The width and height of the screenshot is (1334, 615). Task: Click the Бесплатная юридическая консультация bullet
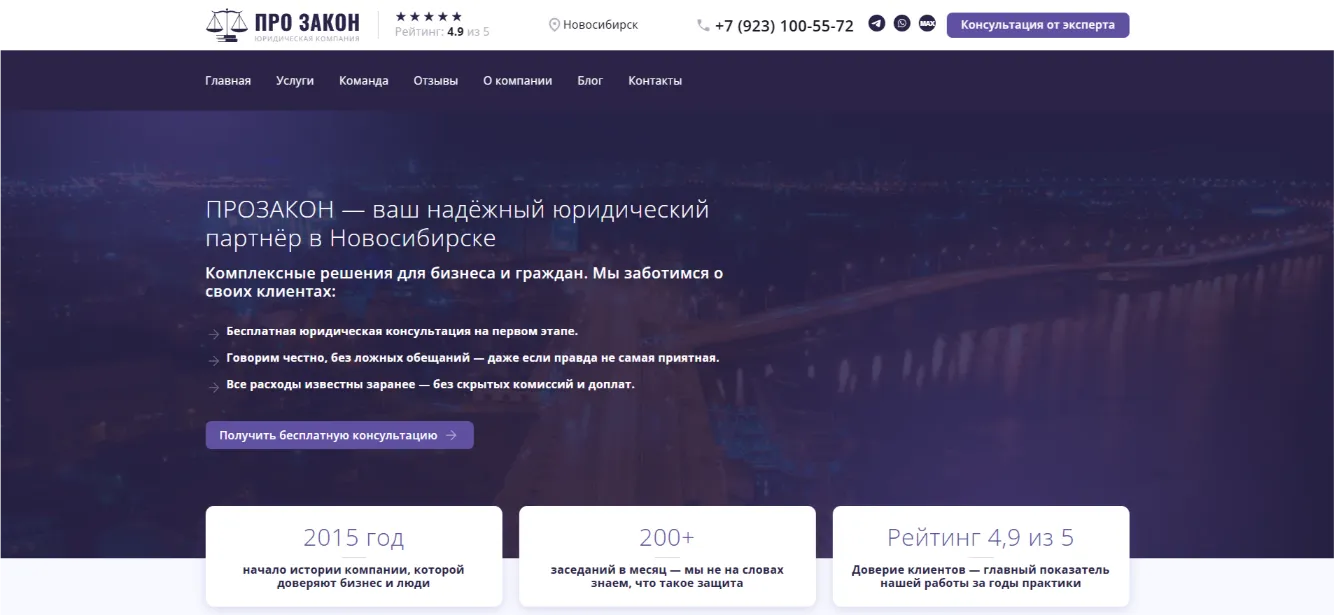402,331
